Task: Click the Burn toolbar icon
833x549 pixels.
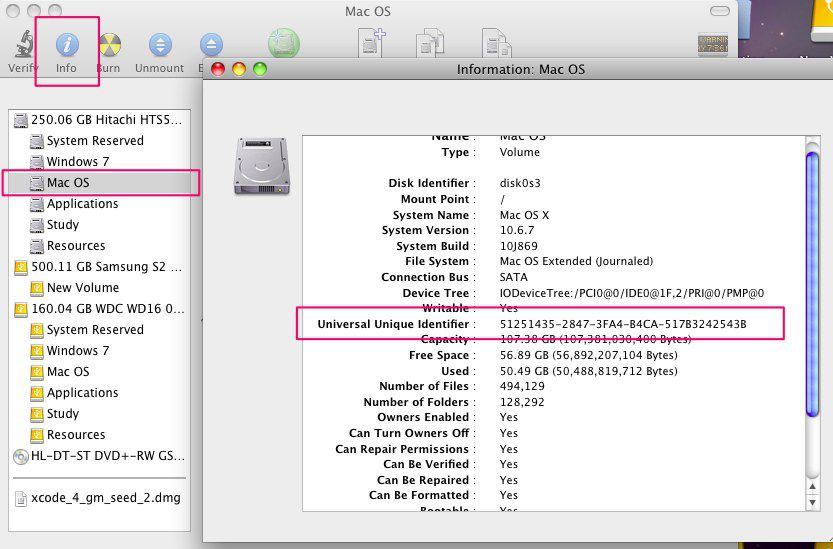Action: pos(110,45)
